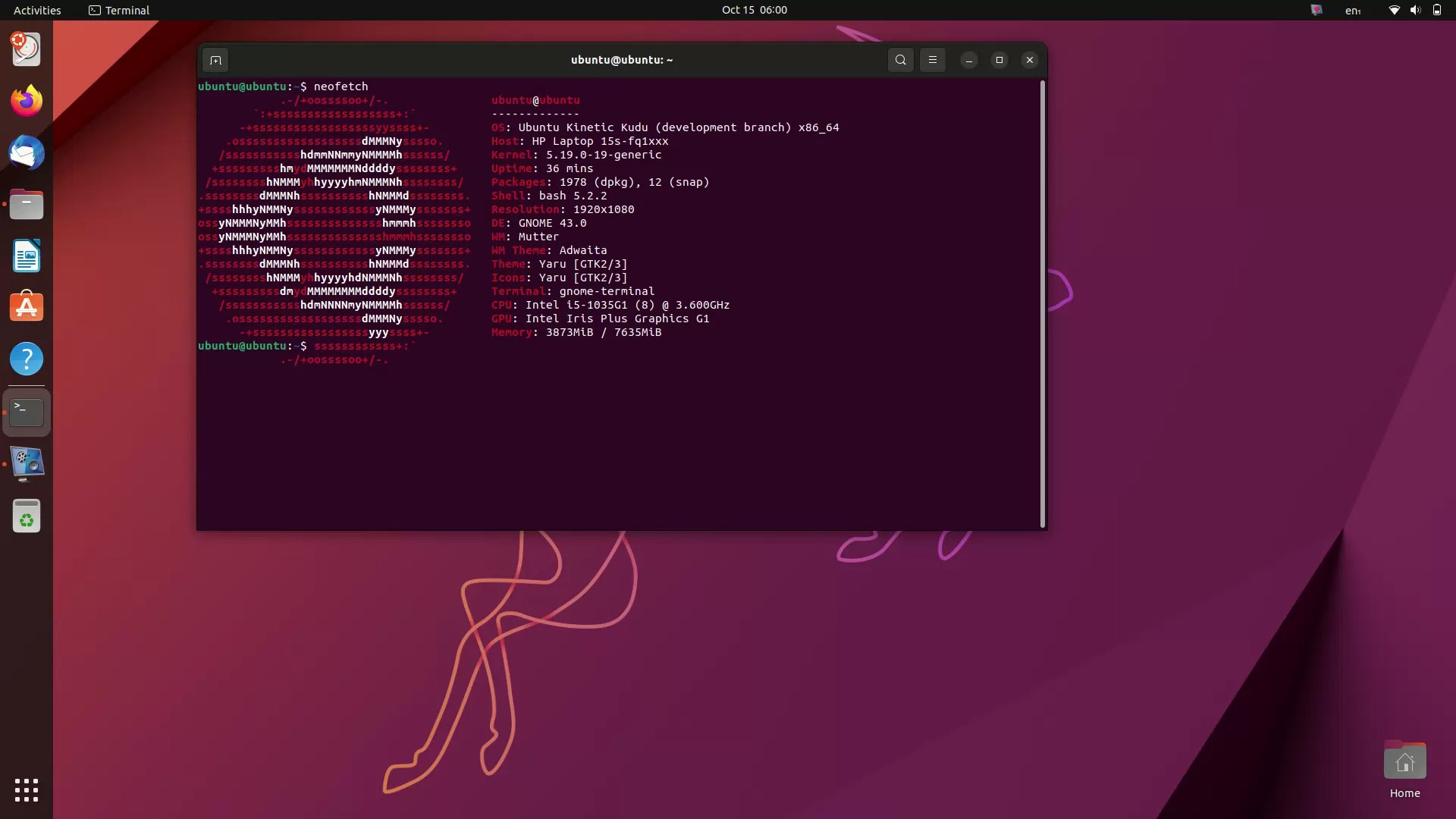Screen dimensions: 1456x819
Task: Click the Kernel value '5.19.0-19-generic'
Action: [x=604, y=155]
